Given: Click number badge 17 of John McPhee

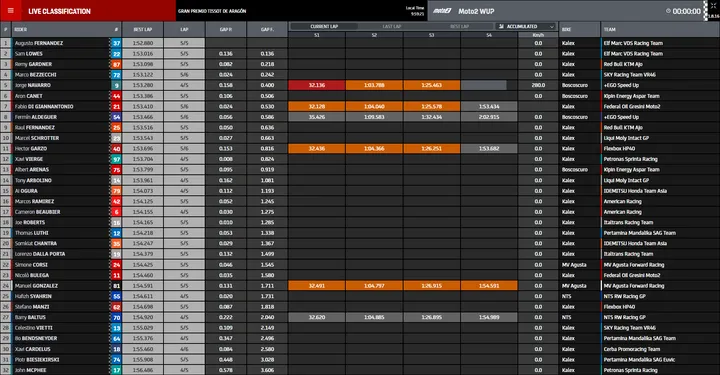Looking at the screenshot, I should pos(116,370).
